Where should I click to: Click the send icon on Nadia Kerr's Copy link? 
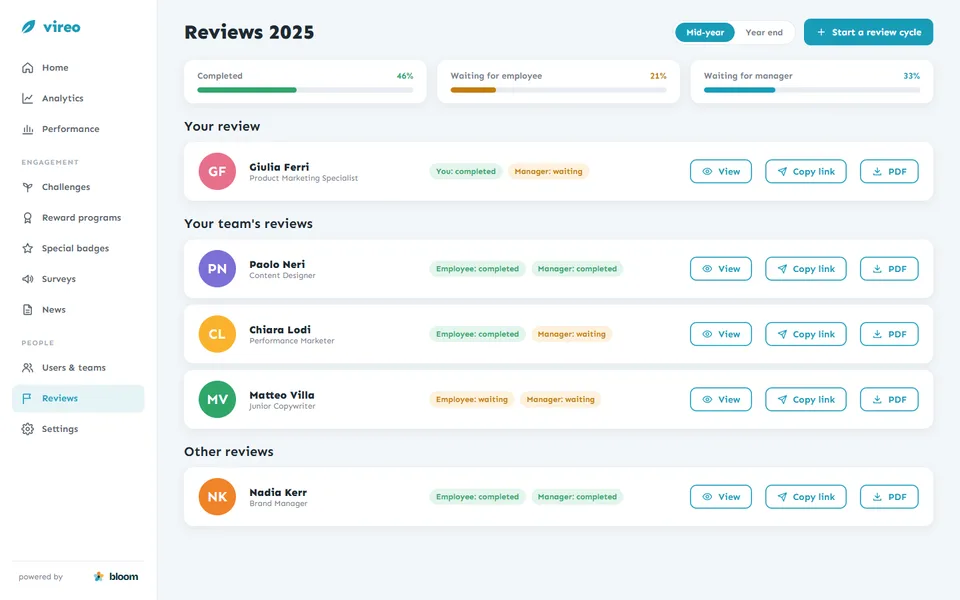[782, 497]
